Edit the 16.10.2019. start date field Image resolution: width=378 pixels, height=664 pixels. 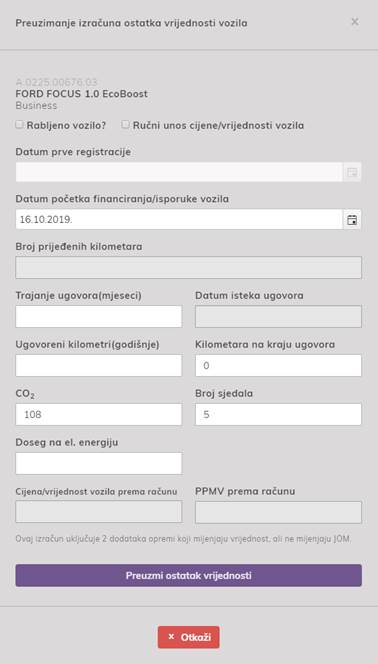tap(179, 219)
